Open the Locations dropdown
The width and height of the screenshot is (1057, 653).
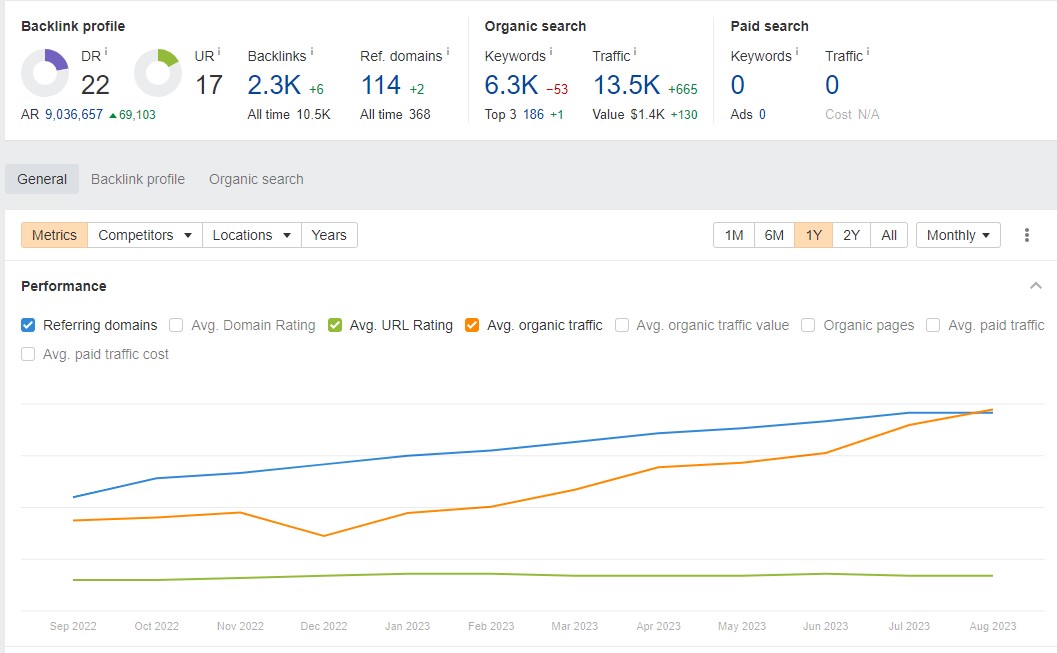(x=251, y=235)
